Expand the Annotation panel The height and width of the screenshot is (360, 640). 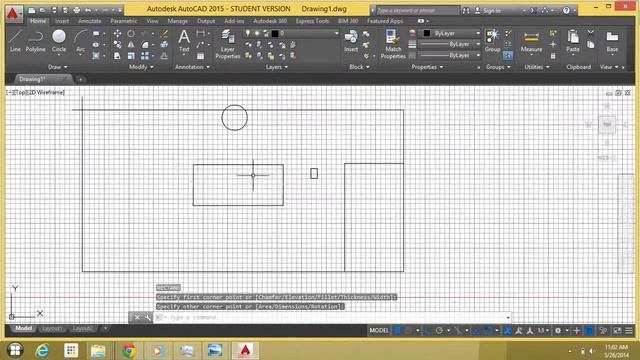click(x=192, y=67)
